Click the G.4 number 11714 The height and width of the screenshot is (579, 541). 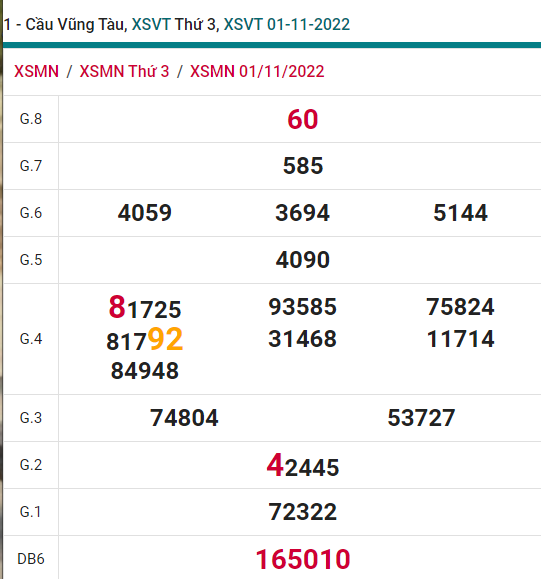click(460, 339)
